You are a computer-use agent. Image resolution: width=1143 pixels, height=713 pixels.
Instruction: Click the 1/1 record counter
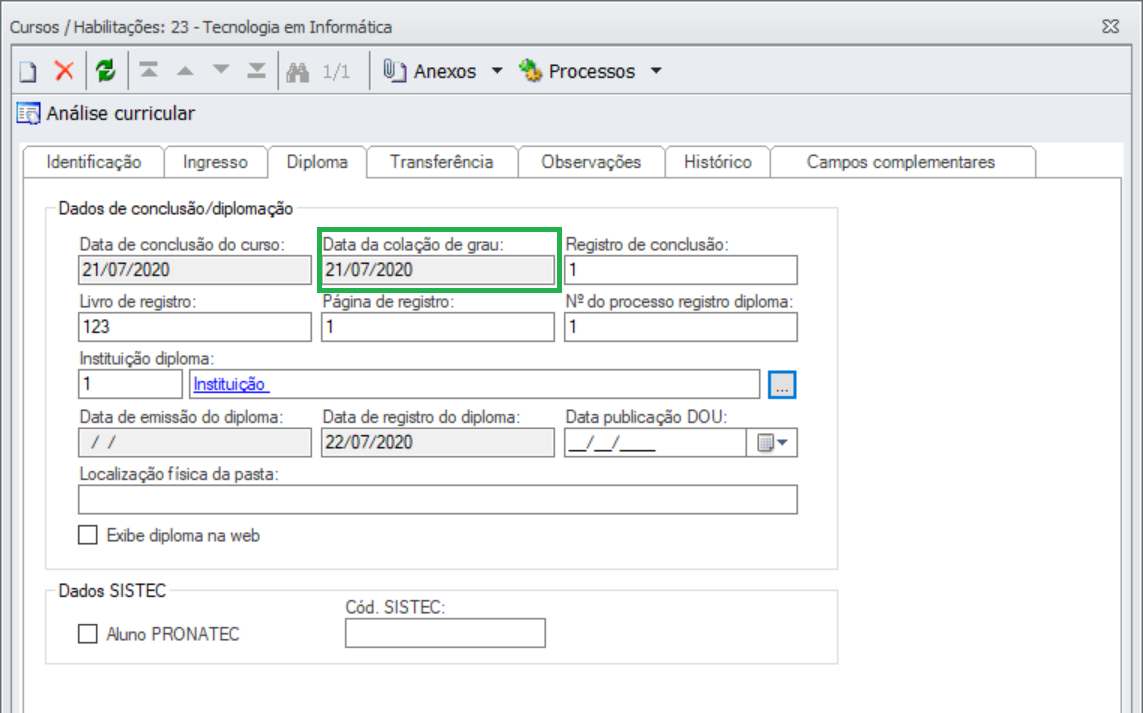click(x=336, y=71)
